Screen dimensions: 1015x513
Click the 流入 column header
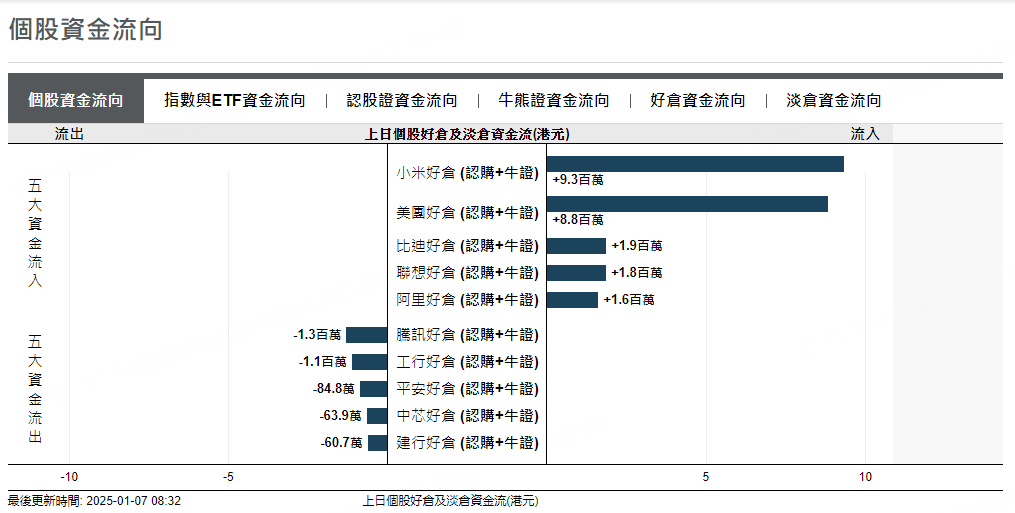(x=865, y=134)
